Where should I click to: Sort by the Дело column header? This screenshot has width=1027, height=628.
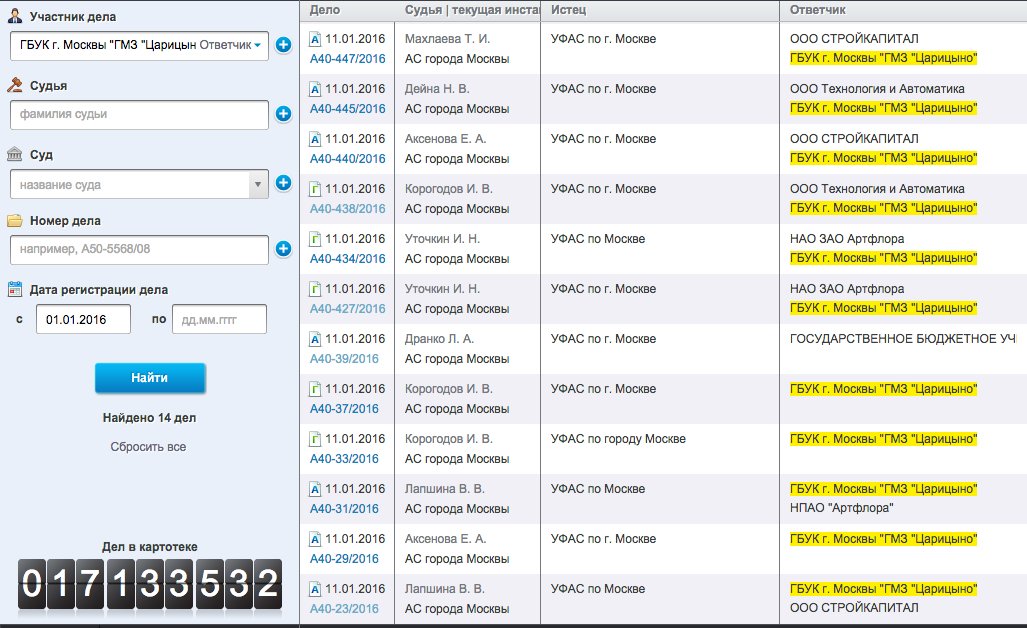pyautogui.click(x=325, y=10)
